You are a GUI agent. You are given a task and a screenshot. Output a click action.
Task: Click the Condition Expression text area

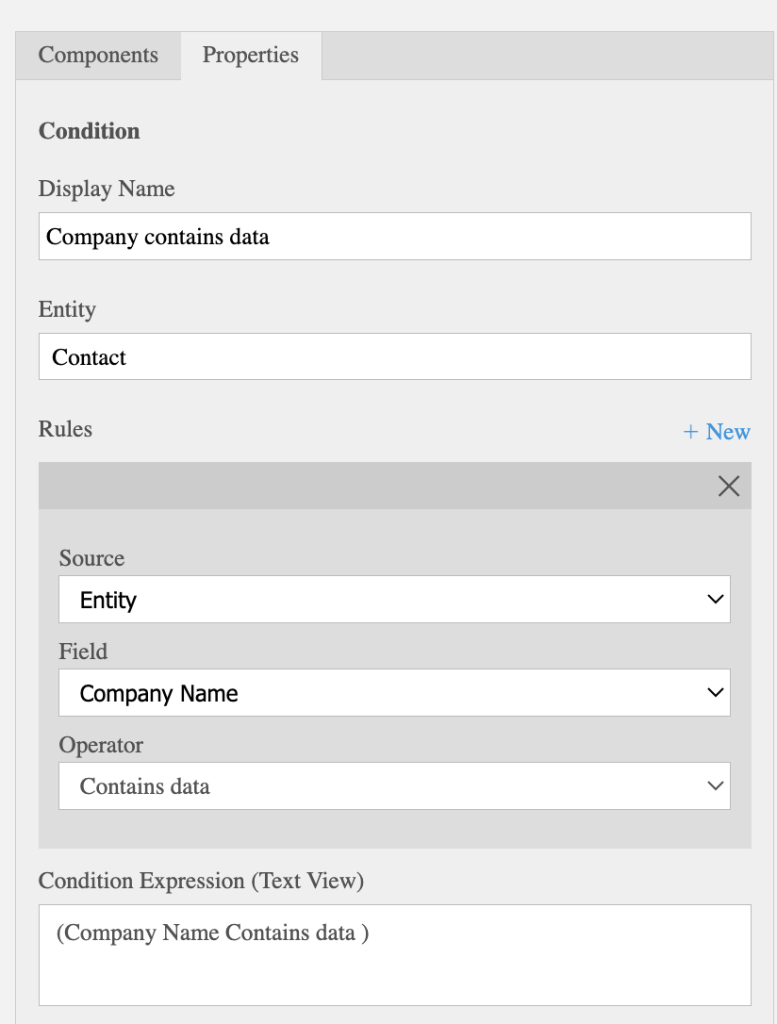point(394,955)
